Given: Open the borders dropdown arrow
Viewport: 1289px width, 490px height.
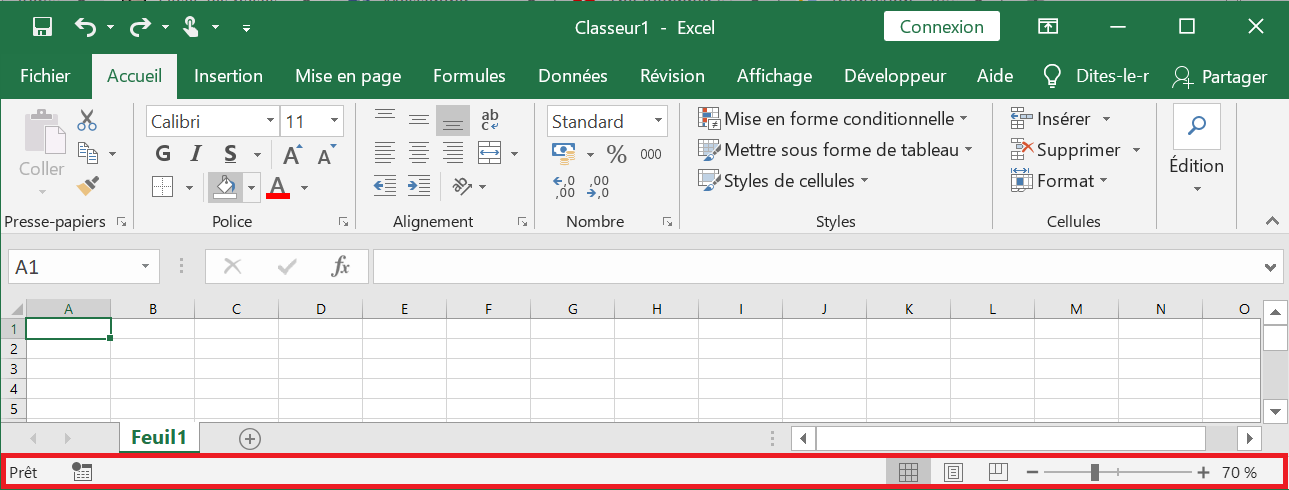Looking at the screenshot, I should tap(189, 187).
